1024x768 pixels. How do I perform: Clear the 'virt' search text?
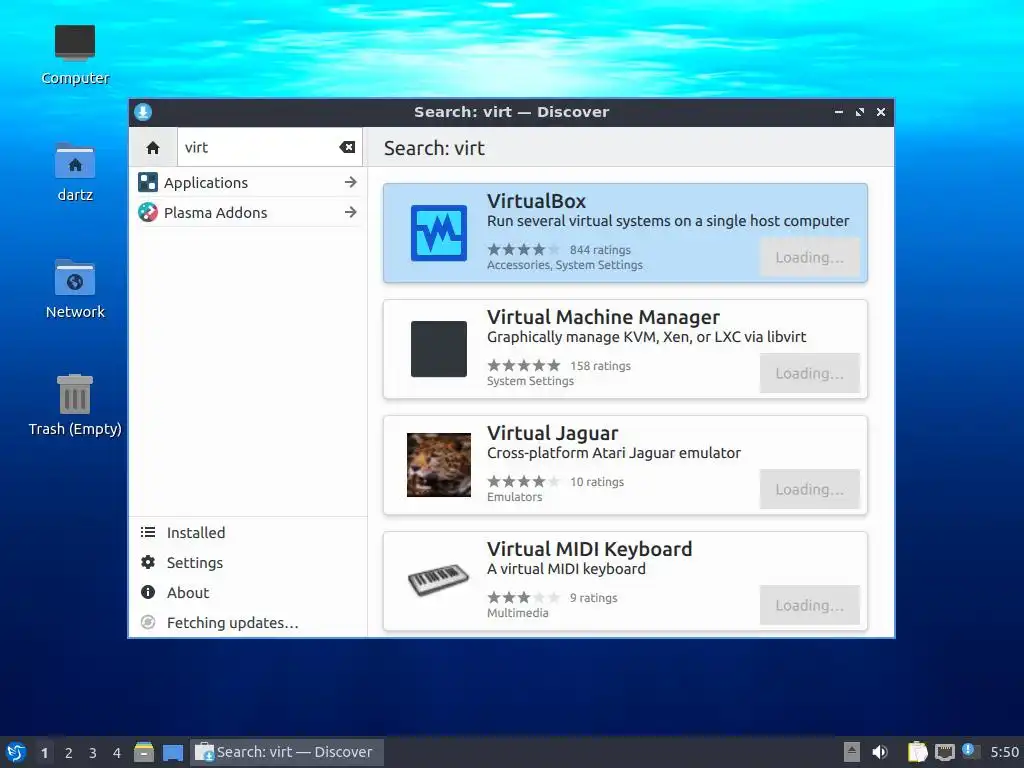[347, 148]
